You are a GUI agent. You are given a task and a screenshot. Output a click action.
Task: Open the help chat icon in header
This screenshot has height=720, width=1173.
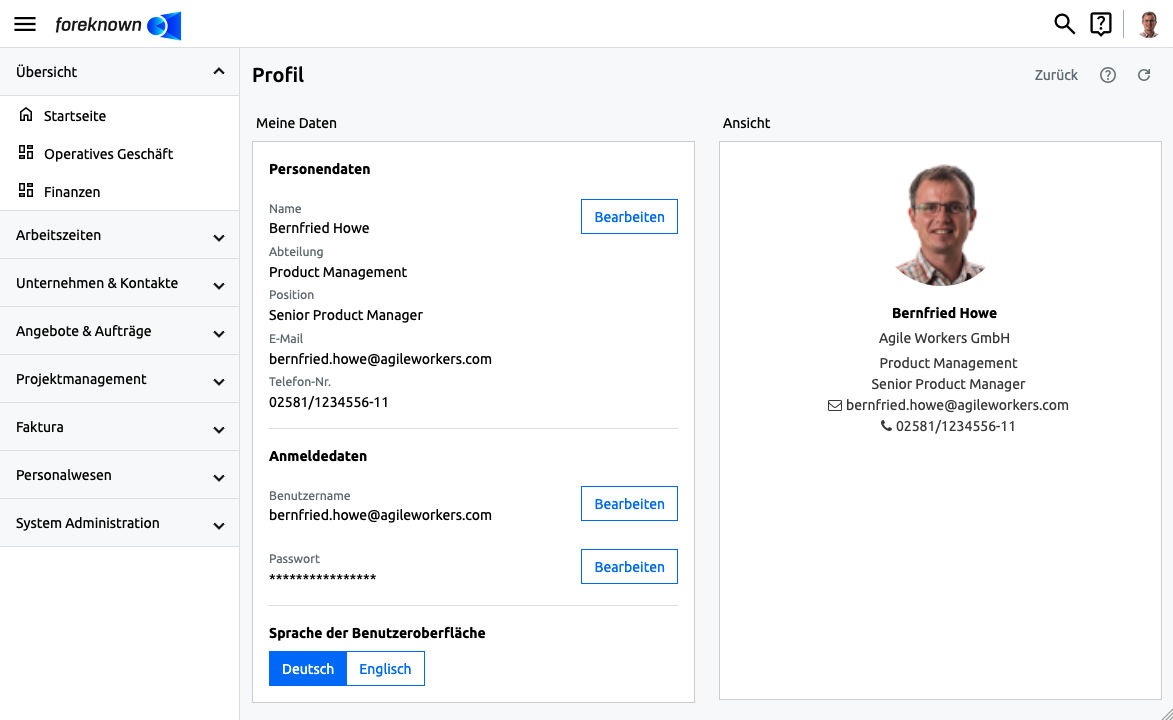click(x=1100, y=24)
